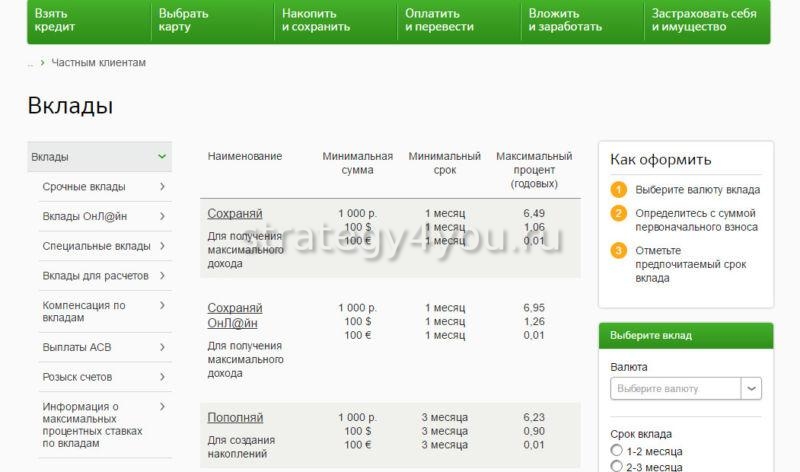The width and height of the screenshot is (800, 472).
Task: Open the Сохраняй ОнЛ@йн deposit link
Action: coord(235,315)
